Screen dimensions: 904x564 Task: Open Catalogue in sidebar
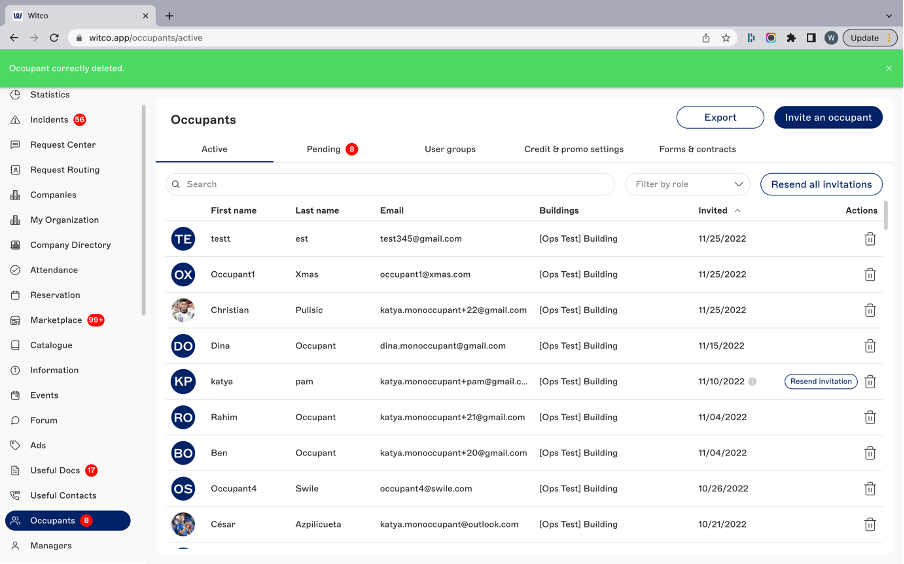(51, 345)
